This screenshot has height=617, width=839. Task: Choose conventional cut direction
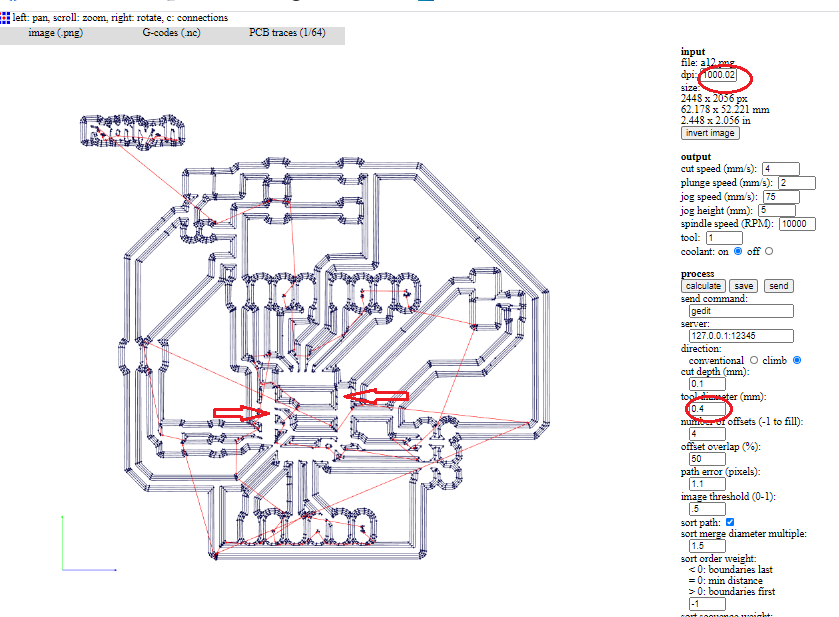pos(754,360)
